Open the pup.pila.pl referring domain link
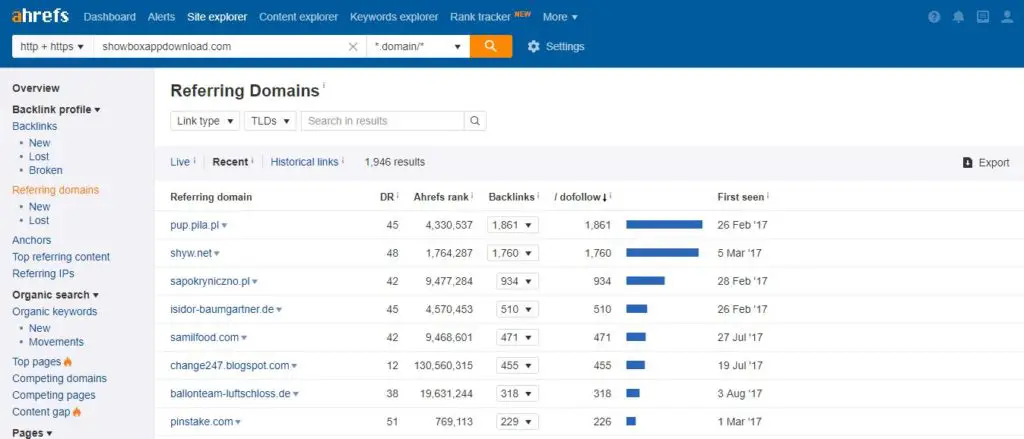Screen dimensions: 1024x439 click(195, 225)
